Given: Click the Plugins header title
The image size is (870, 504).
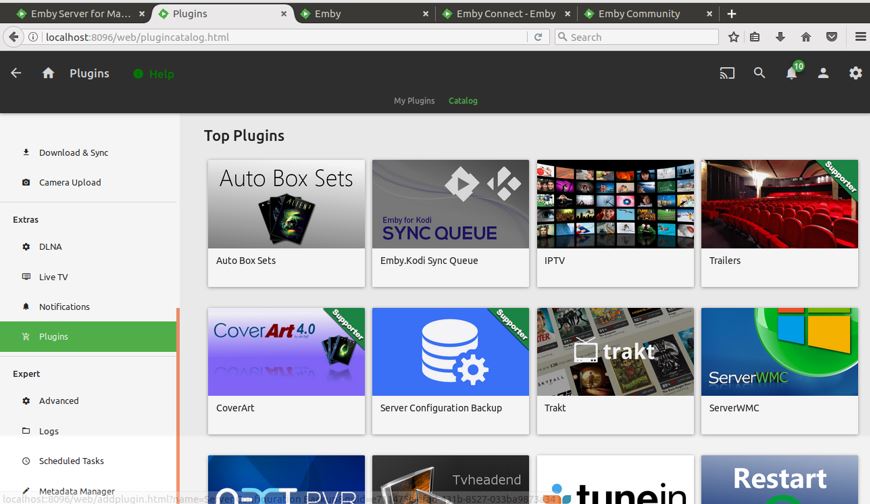Looking at the screenshot, I should (x=89, y=73).
